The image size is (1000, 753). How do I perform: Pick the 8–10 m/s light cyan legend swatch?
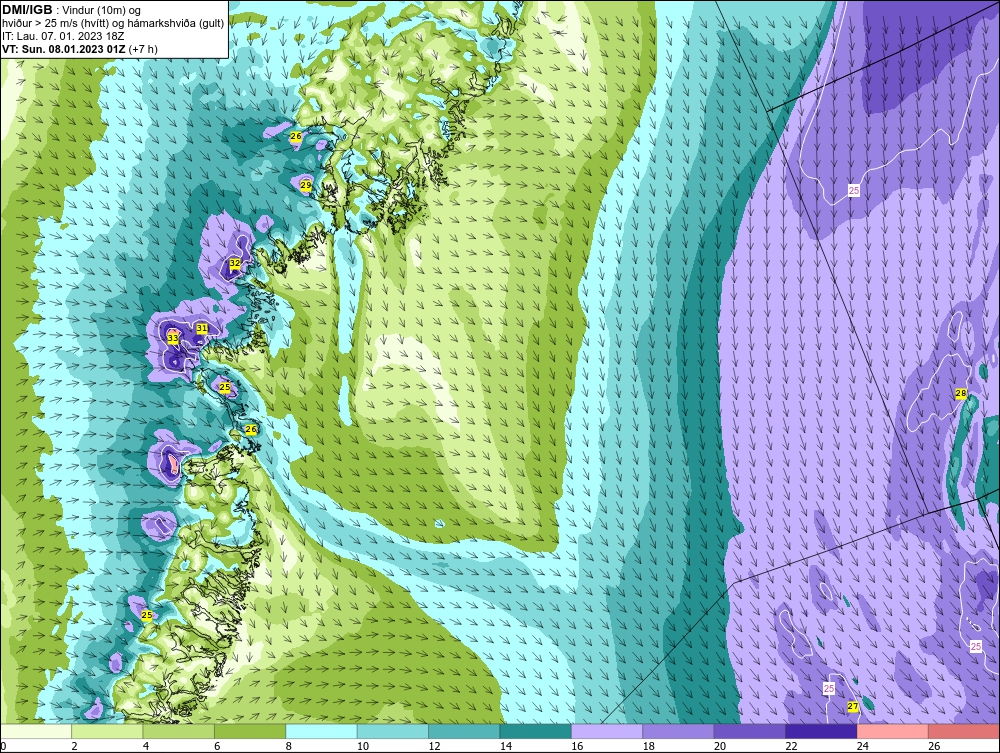[321, 731]
